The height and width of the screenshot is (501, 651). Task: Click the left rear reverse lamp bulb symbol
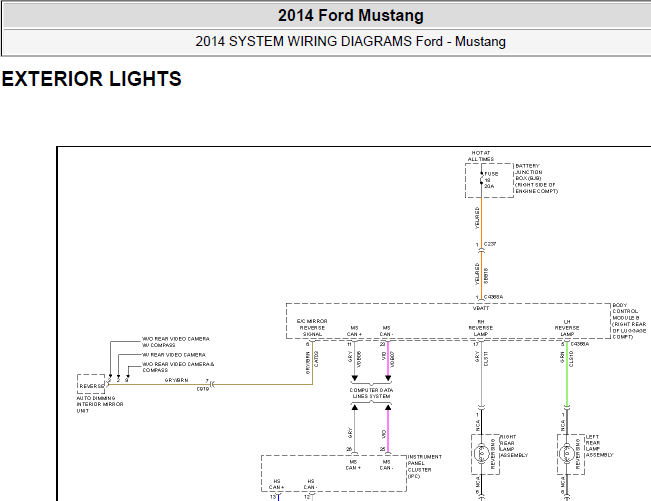click(x=567, y=454)
